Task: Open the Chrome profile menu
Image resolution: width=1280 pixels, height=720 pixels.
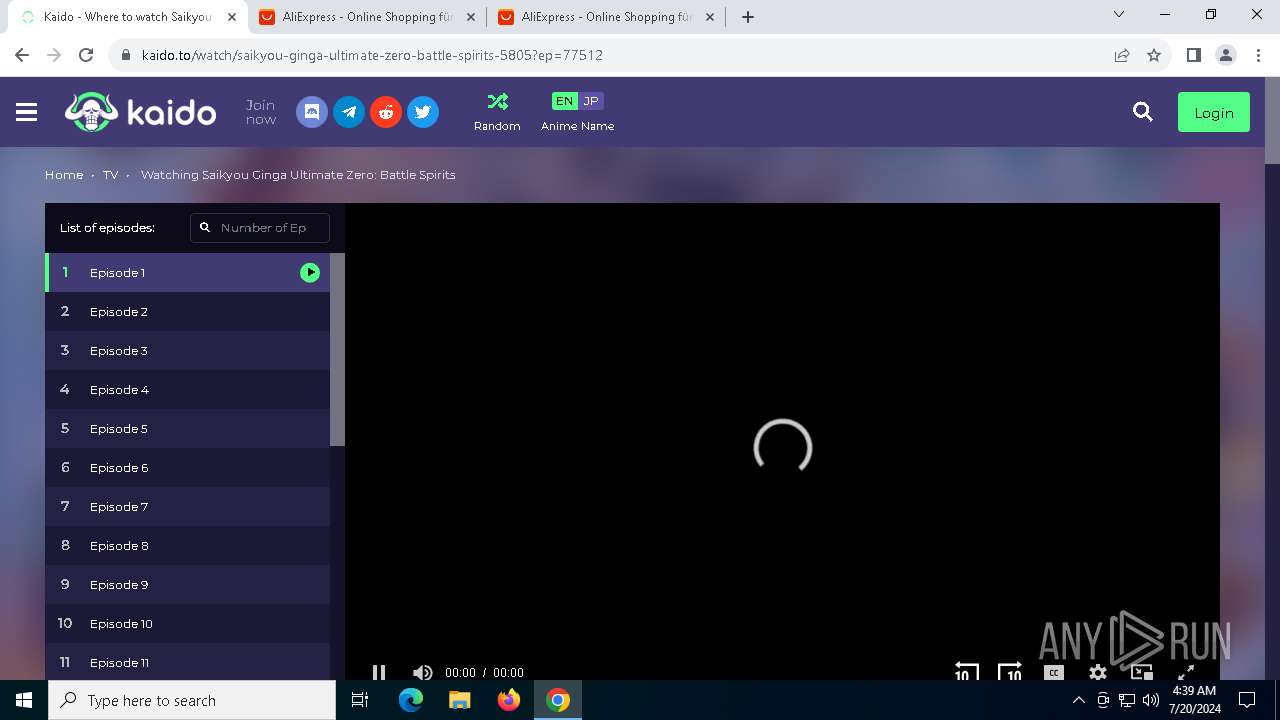Action: pos(1226,55)
